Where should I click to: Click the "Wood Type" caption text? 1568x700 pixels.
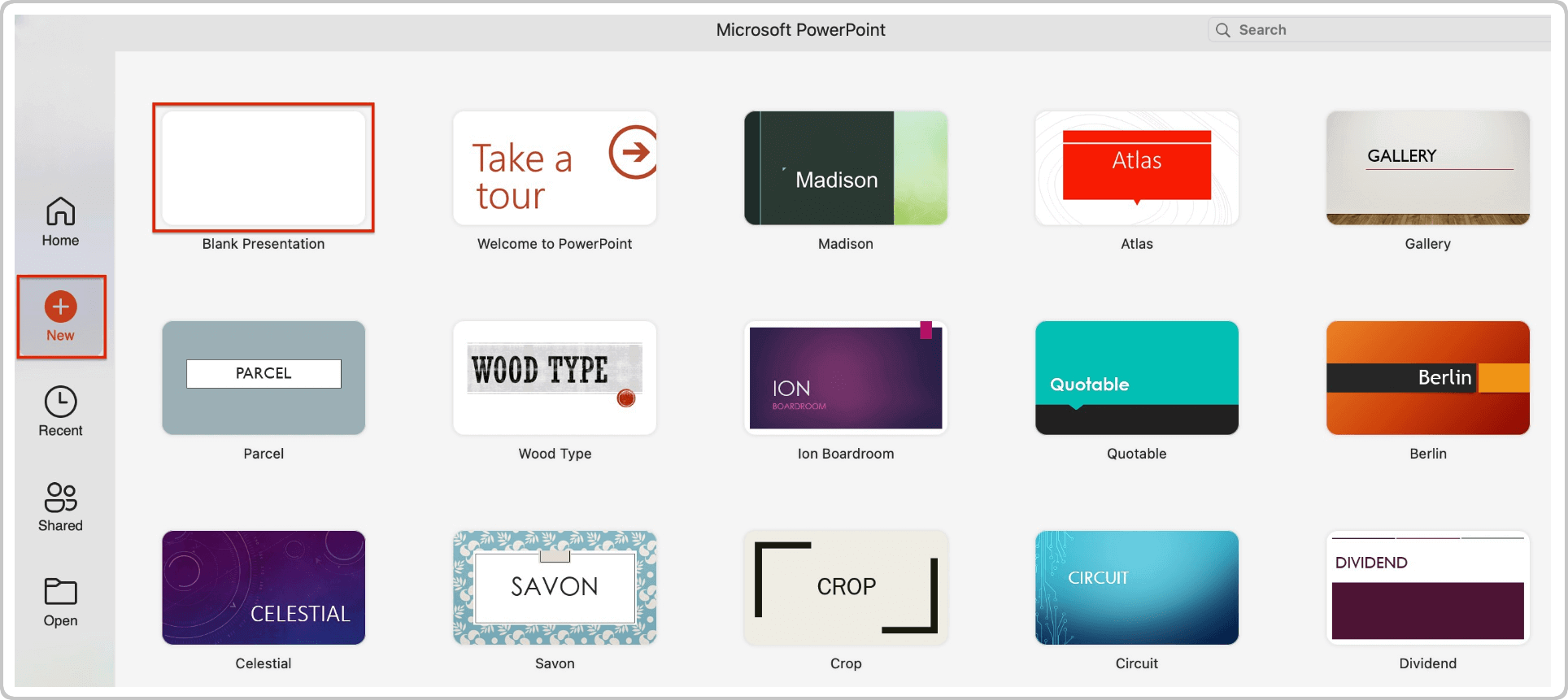pos(555,454)
